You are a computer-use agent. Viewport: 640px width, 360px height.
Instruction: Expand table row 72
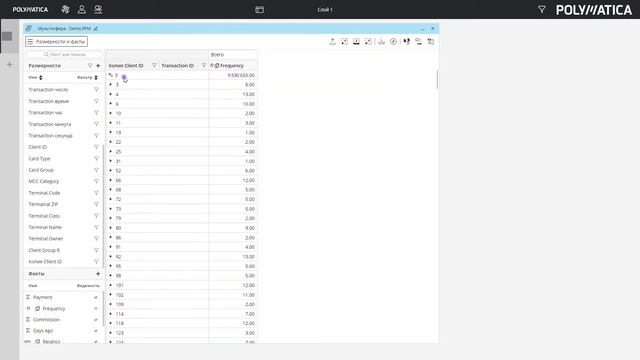111,199
